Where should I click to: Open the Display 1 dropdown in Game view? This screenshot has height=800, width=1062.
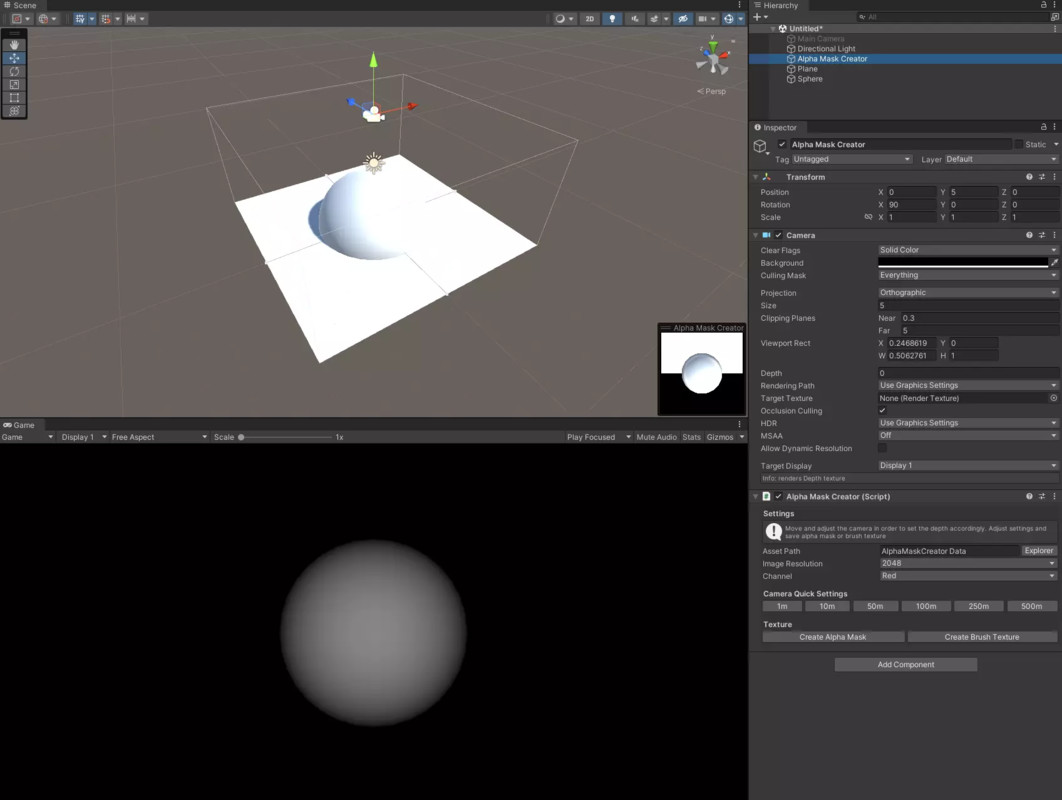[x=83, y=437]
